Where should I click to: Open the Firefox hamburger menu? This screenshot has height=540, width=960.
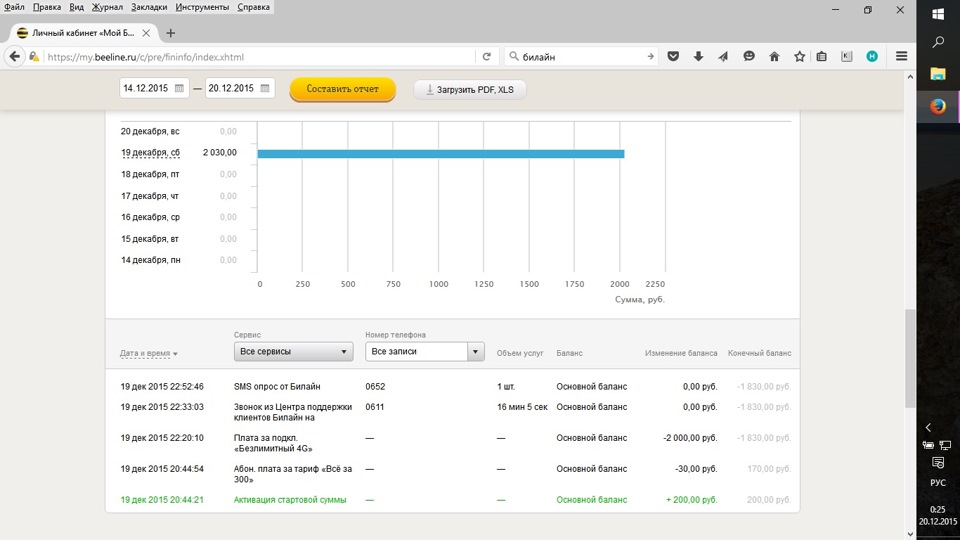click(901, 56)
